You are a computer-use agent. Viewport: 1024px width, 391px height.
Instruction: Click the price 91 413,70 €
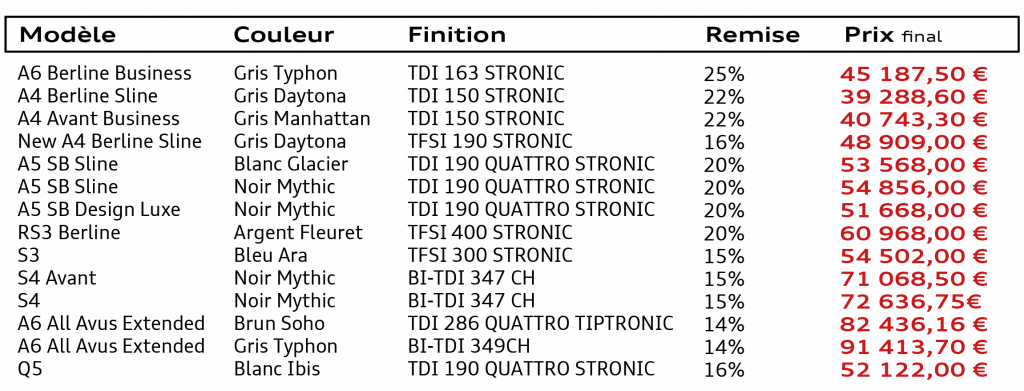(x=914, y=347)
